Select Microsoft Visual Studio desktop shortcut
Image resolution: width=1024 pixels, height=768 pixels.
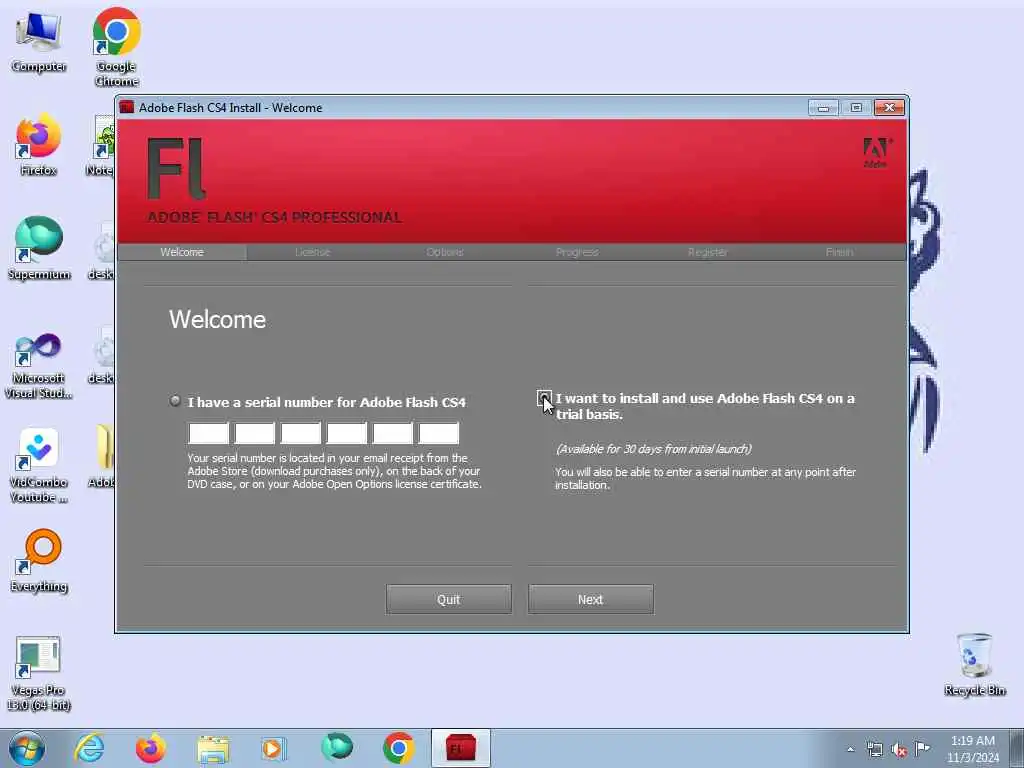[x=39, y=366]
